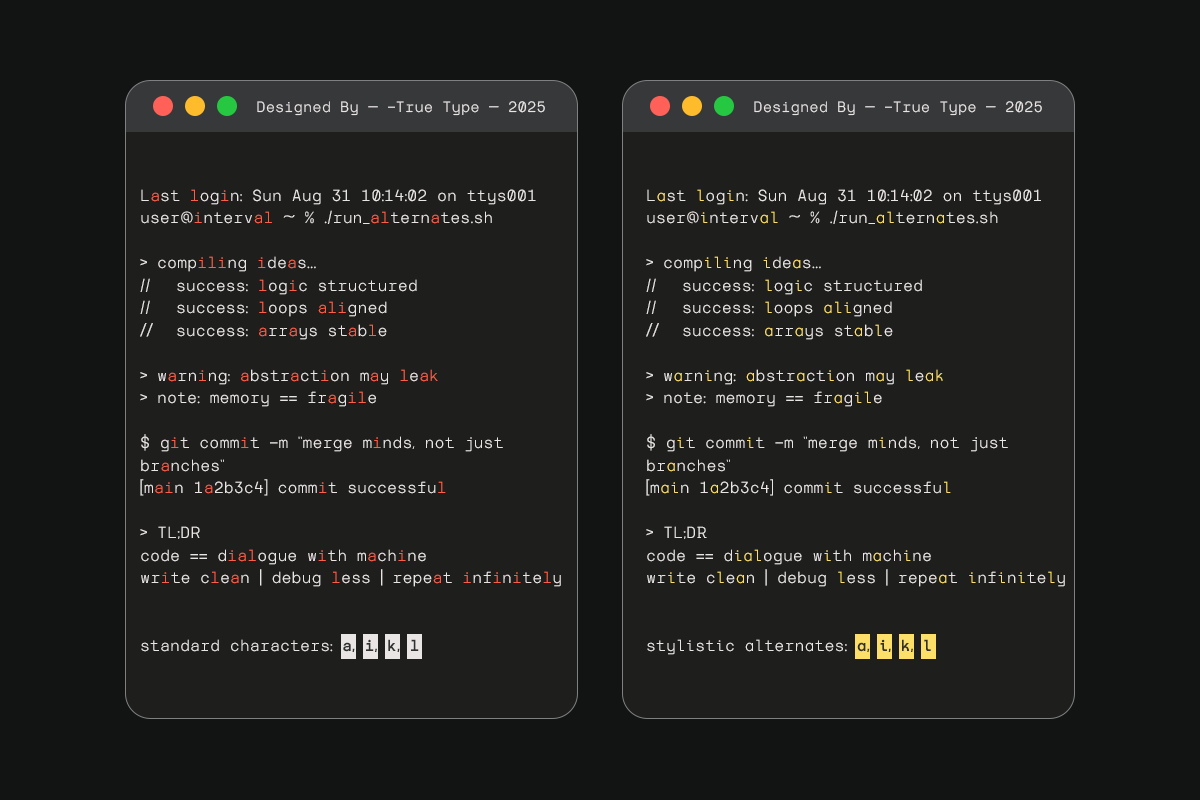Select the standard "i" character box
This screenshot has width=1200, height=800.
coord(370,646)
